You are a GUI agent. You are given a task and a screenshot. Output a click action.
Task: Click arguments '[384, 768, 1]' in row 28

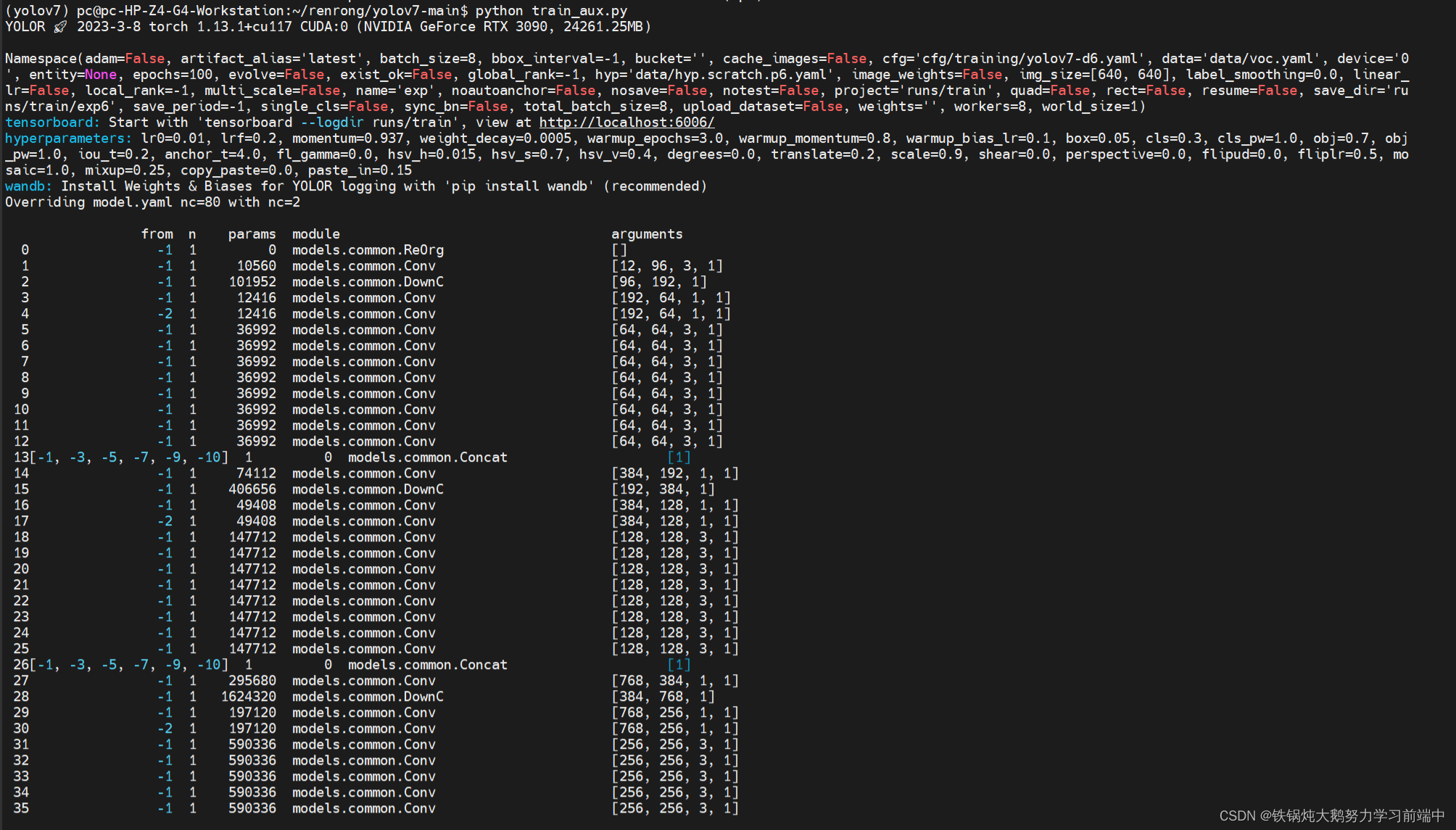tap(663, 697)
